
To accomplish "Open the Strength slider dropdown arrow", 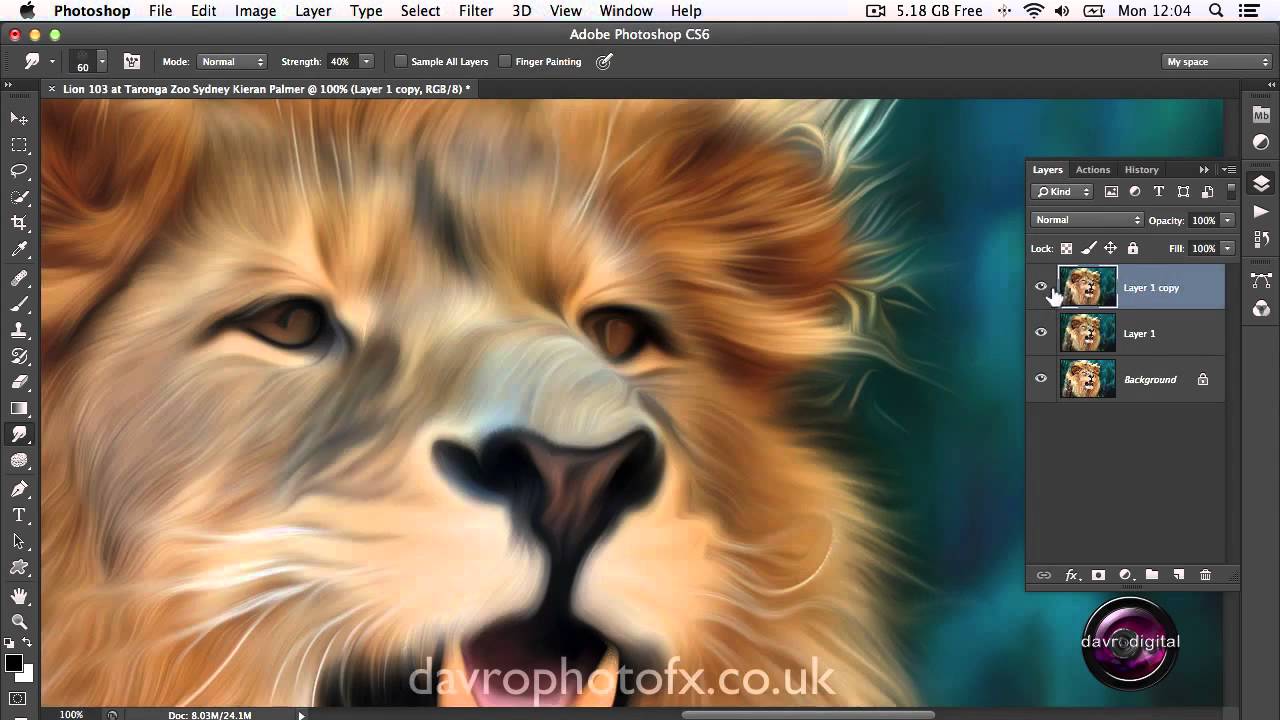I will coord(366,62).
